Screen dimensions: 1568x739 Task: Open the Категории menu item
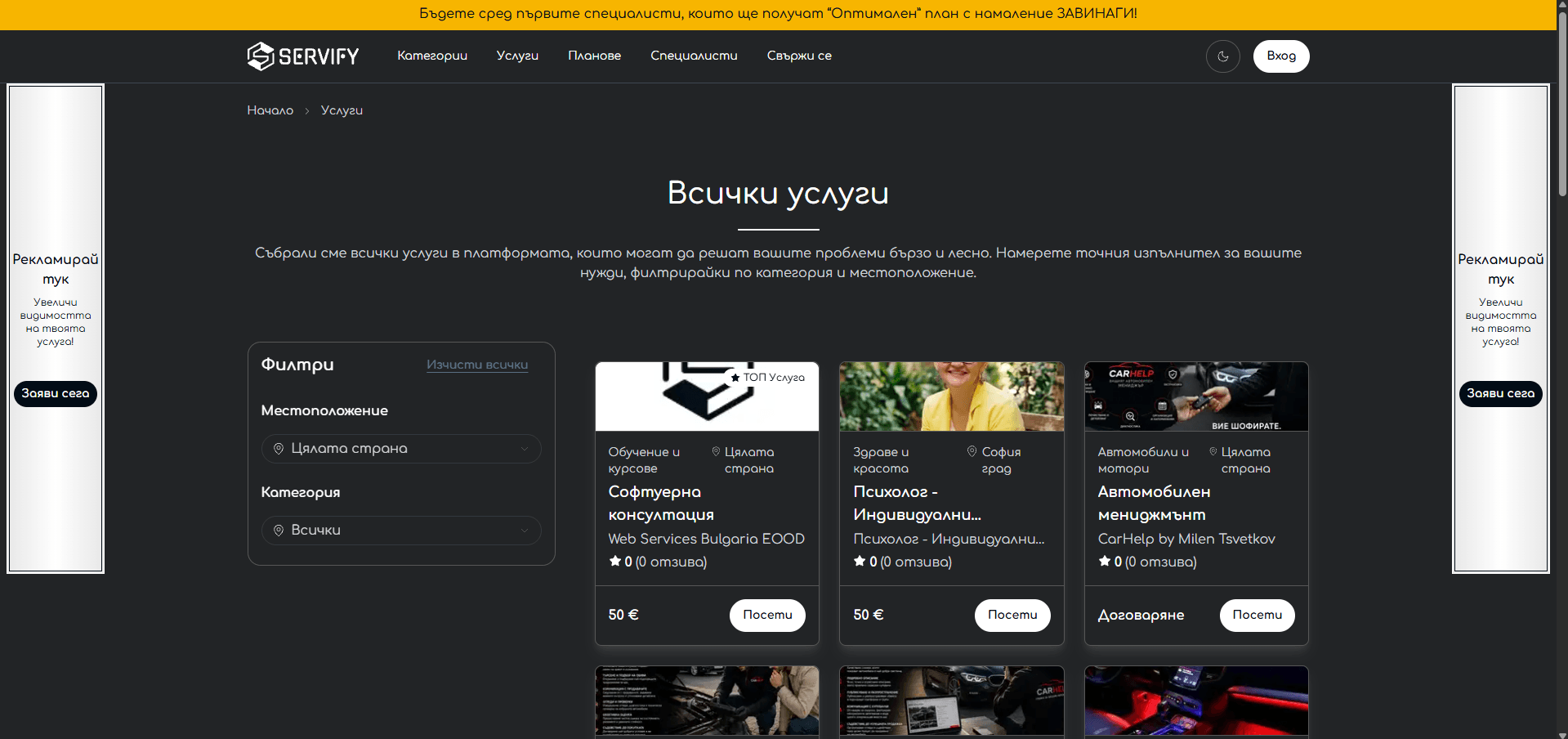432,56
